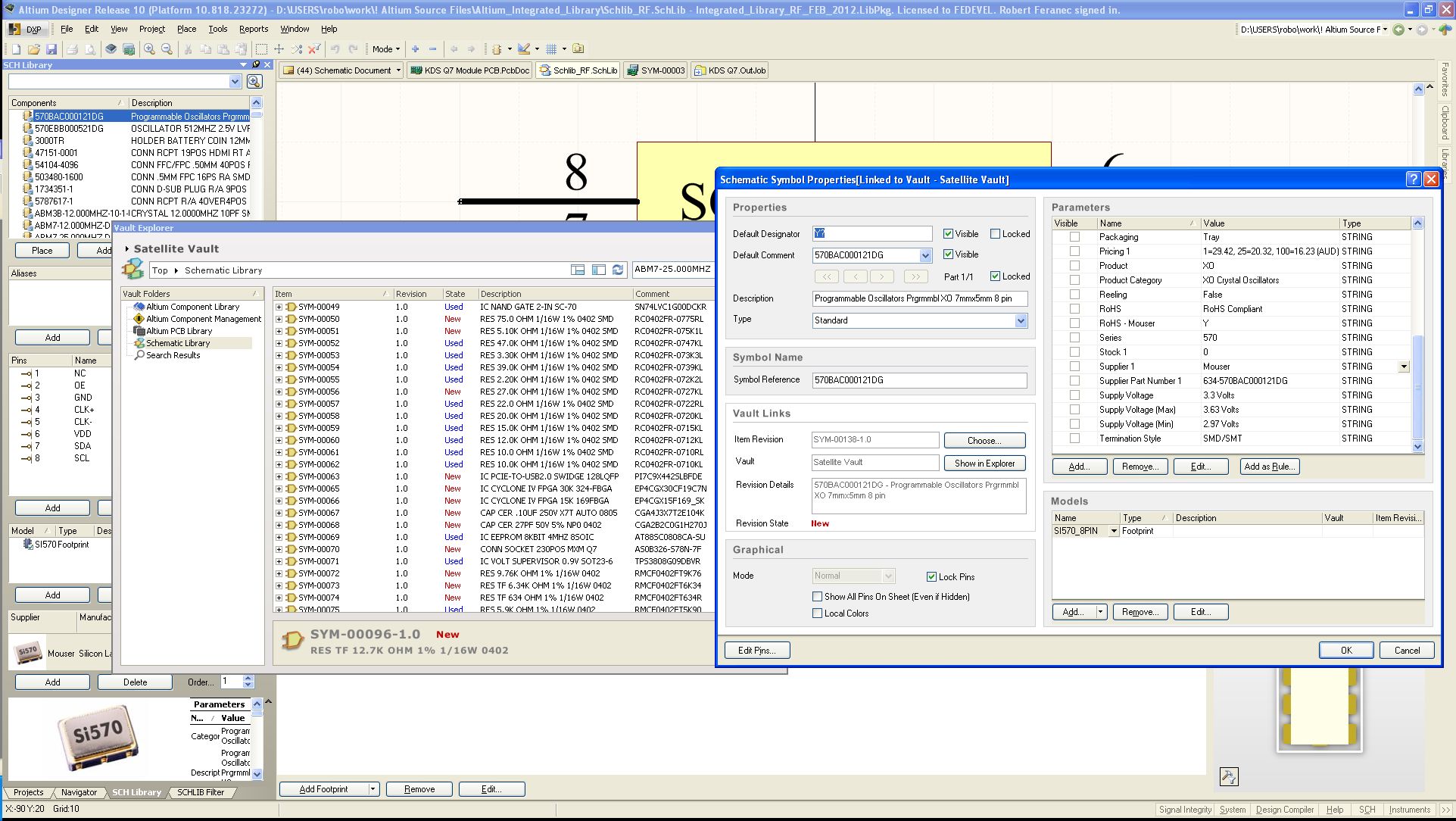Image resolution: width=1456 pixels, height=821 pixels.
Task: Click the grid settings icon on the toolbar
Action: tap(552, 49)
